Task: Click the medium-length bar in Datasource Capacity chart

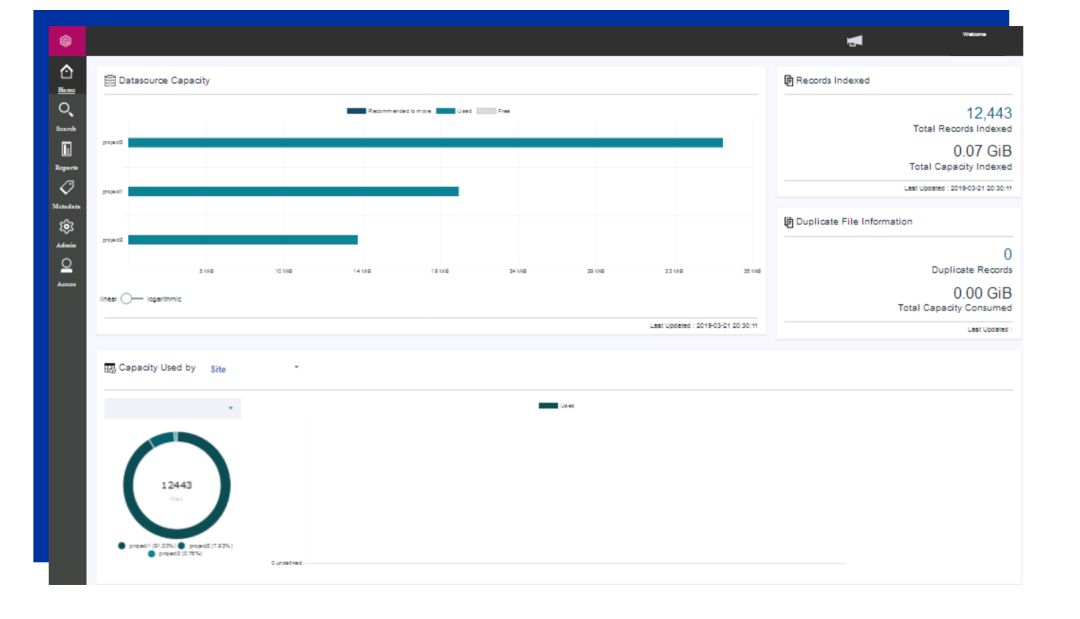Action: point(293,191)
